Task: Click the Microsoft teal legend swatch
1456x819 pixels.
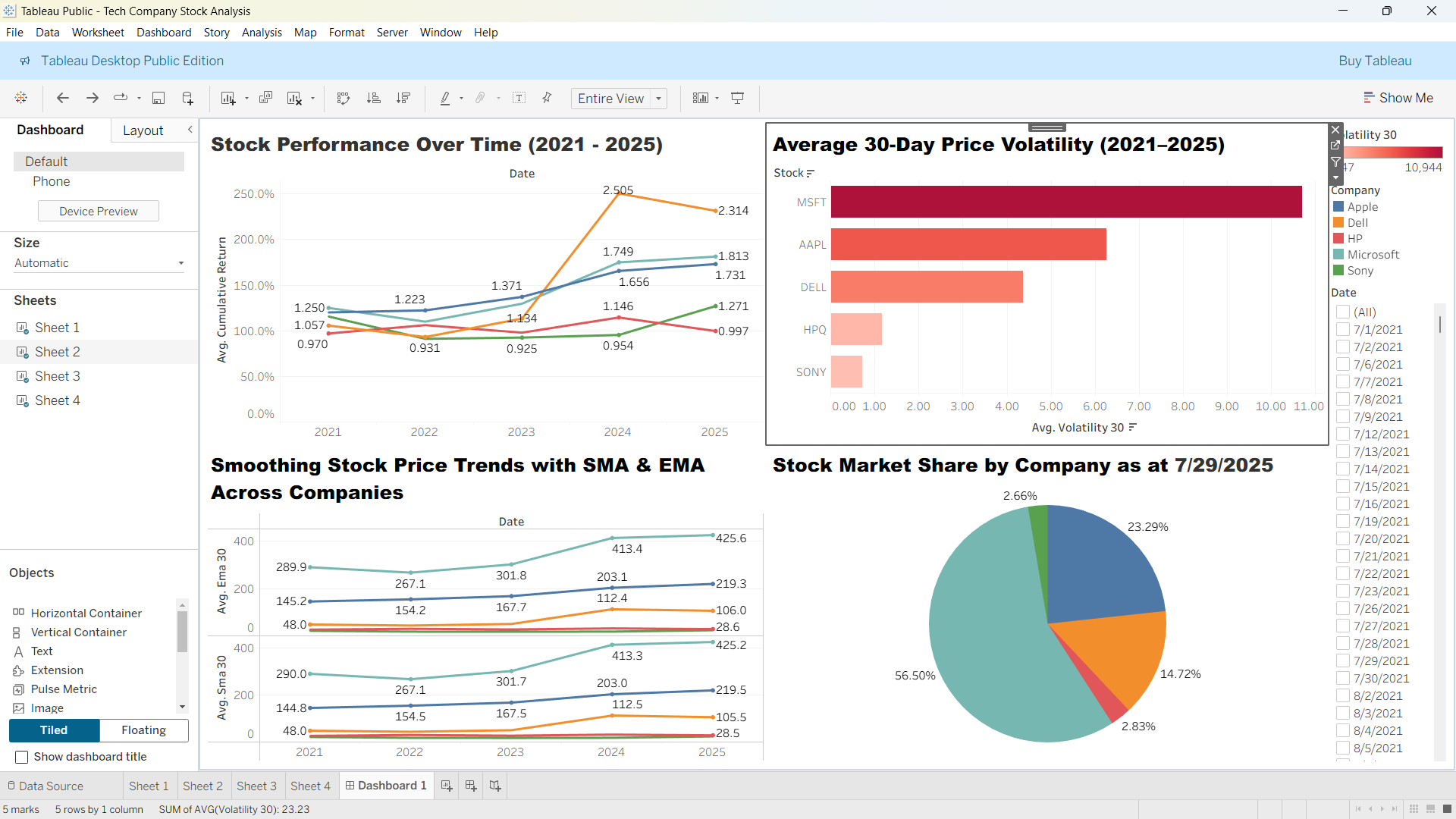Action: (1338, 254)
